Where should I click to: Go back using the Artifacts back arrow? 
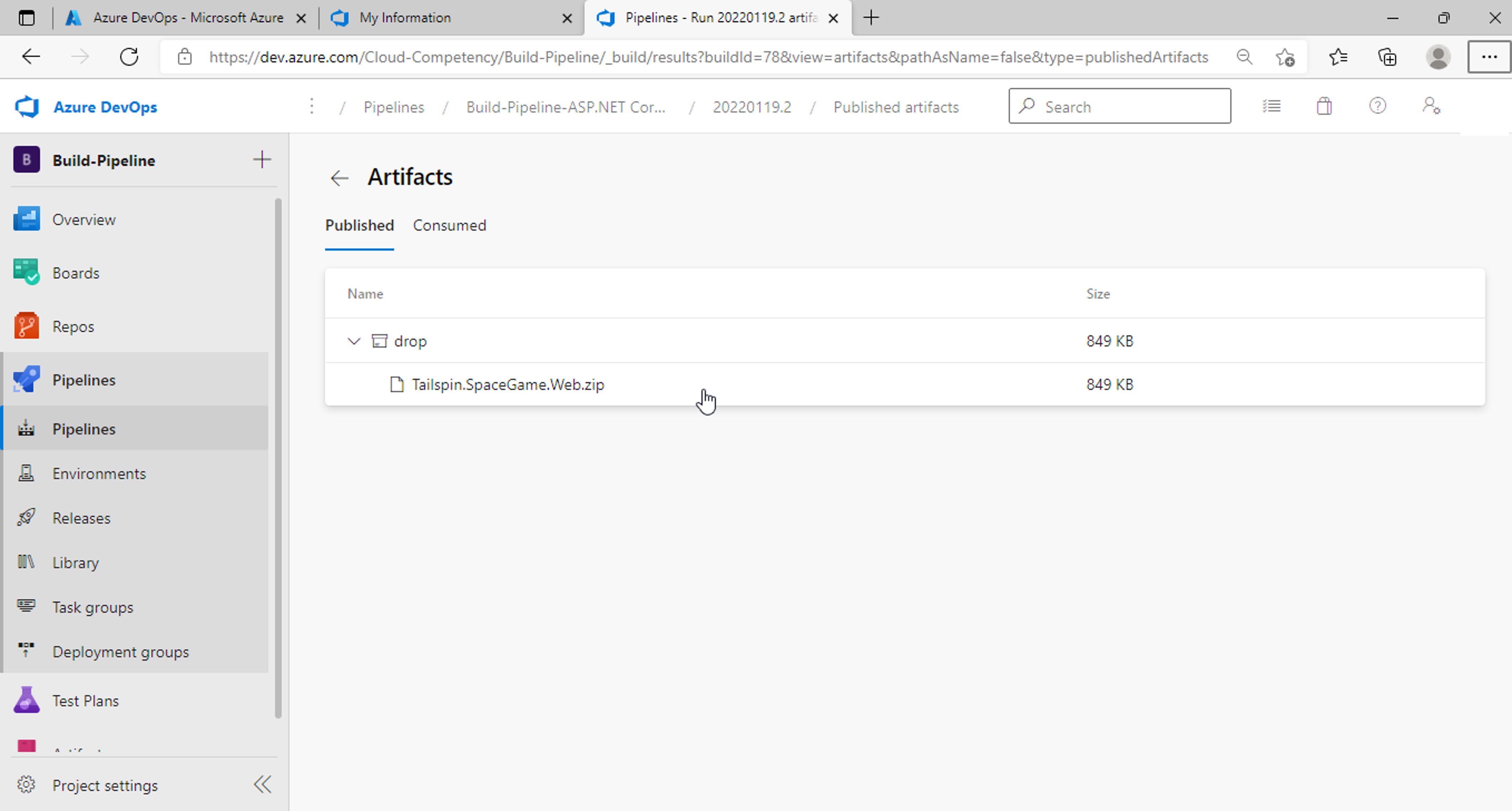click(339, 177)
